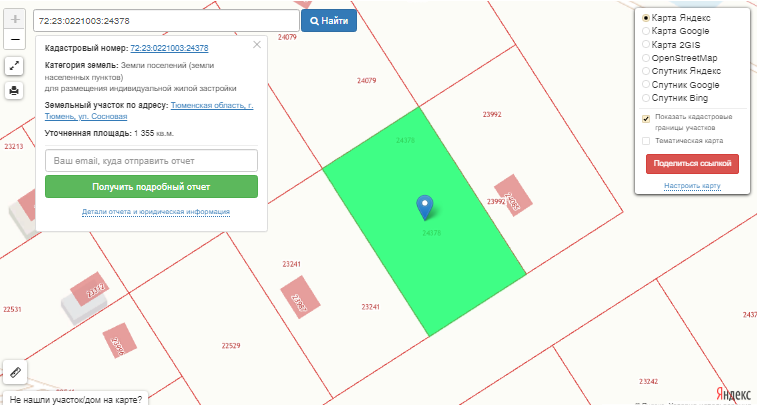Select Спутник Google radio option
Viewport: 760px width, 405px height.
(x=646, y=85)
